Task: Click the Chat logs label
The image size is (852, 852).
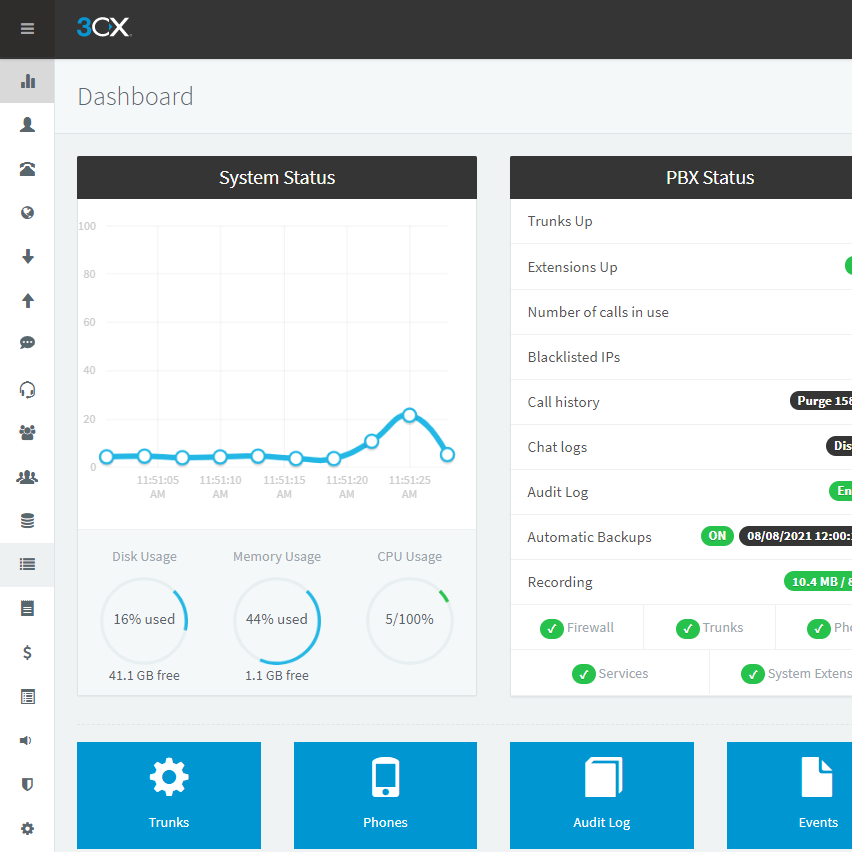Action: click(557, 447)
